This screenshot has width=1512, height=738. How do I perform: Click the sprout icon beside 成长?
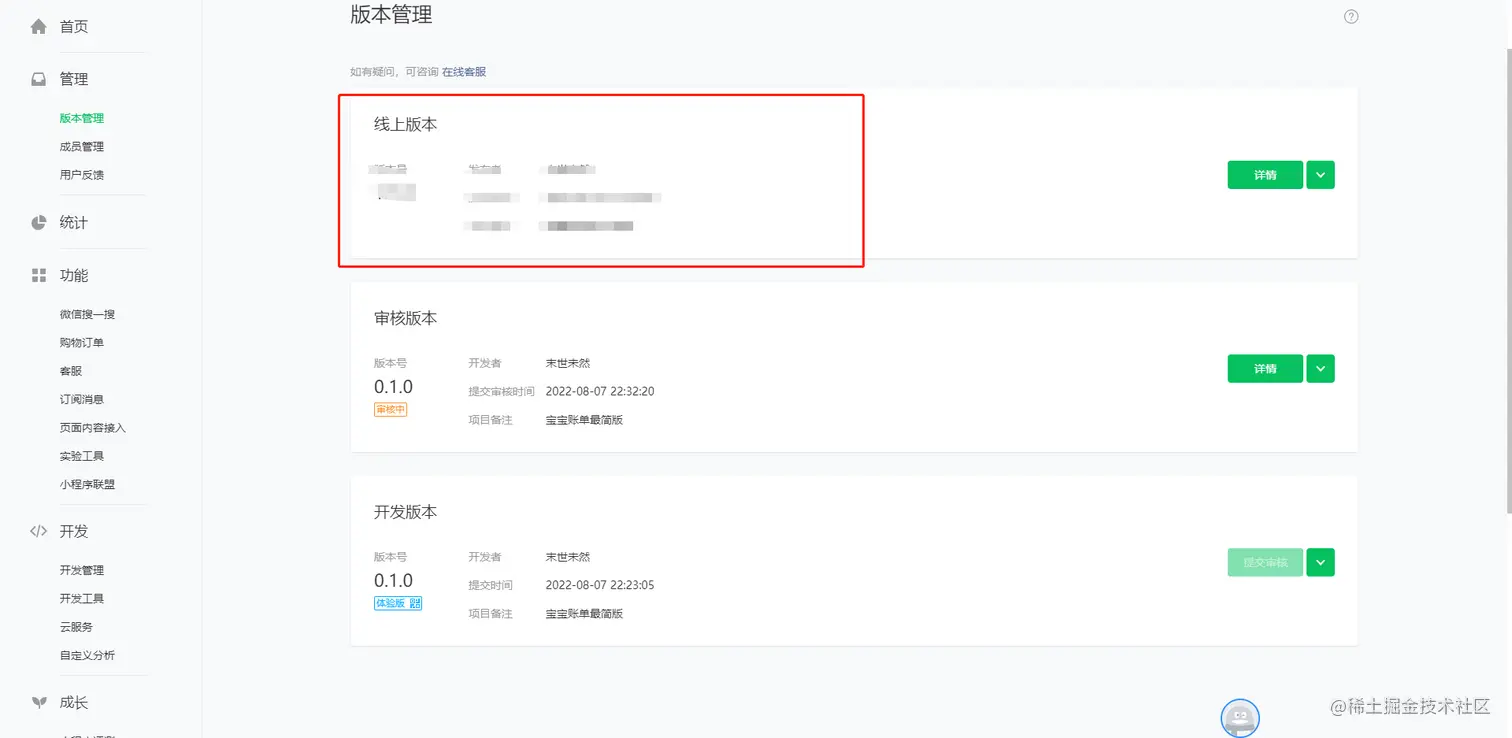click(39, 702)
